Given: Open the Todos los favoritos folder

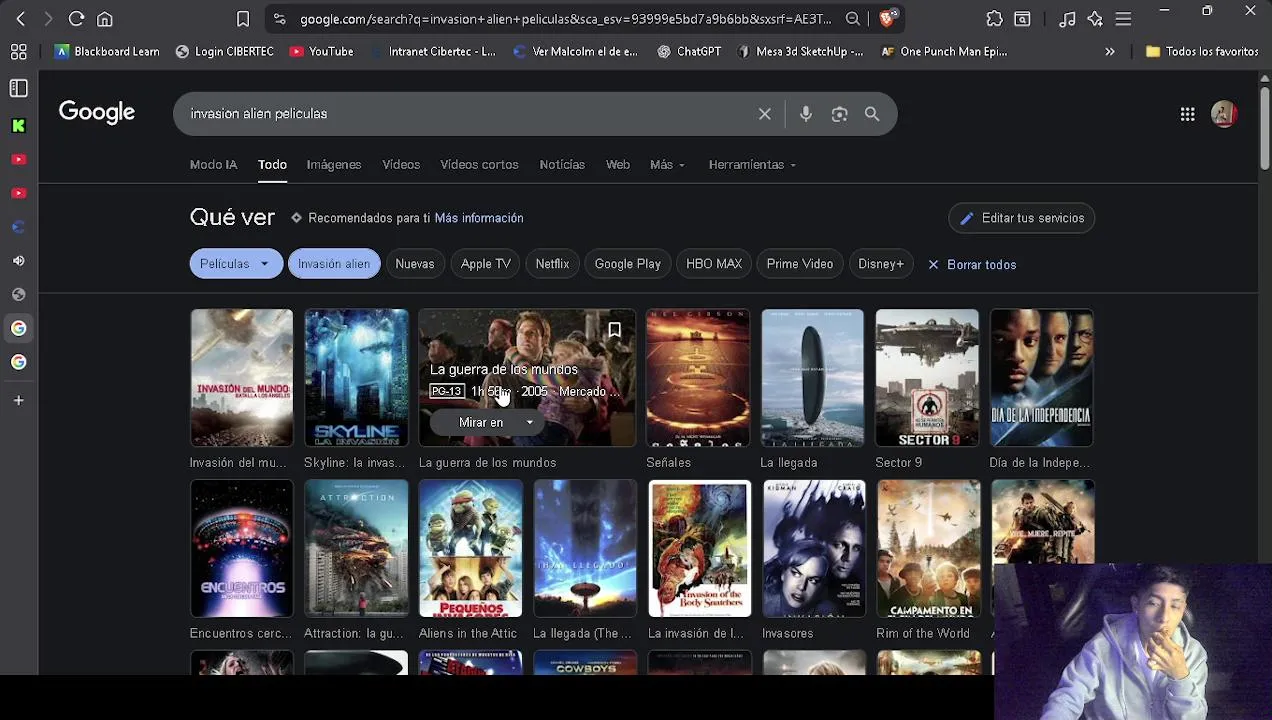Looking at the screenshot, I should [x=1202, y=52].
